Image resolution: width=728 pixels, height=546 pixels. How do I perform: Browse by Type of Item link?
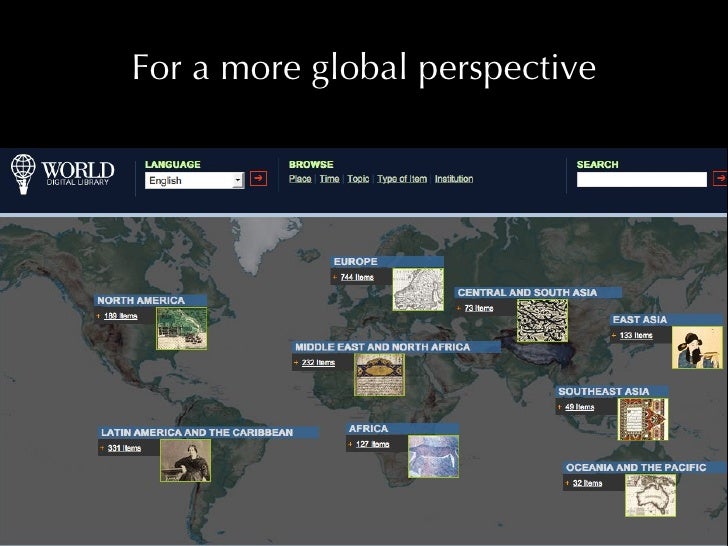click(x=402, y=179)
